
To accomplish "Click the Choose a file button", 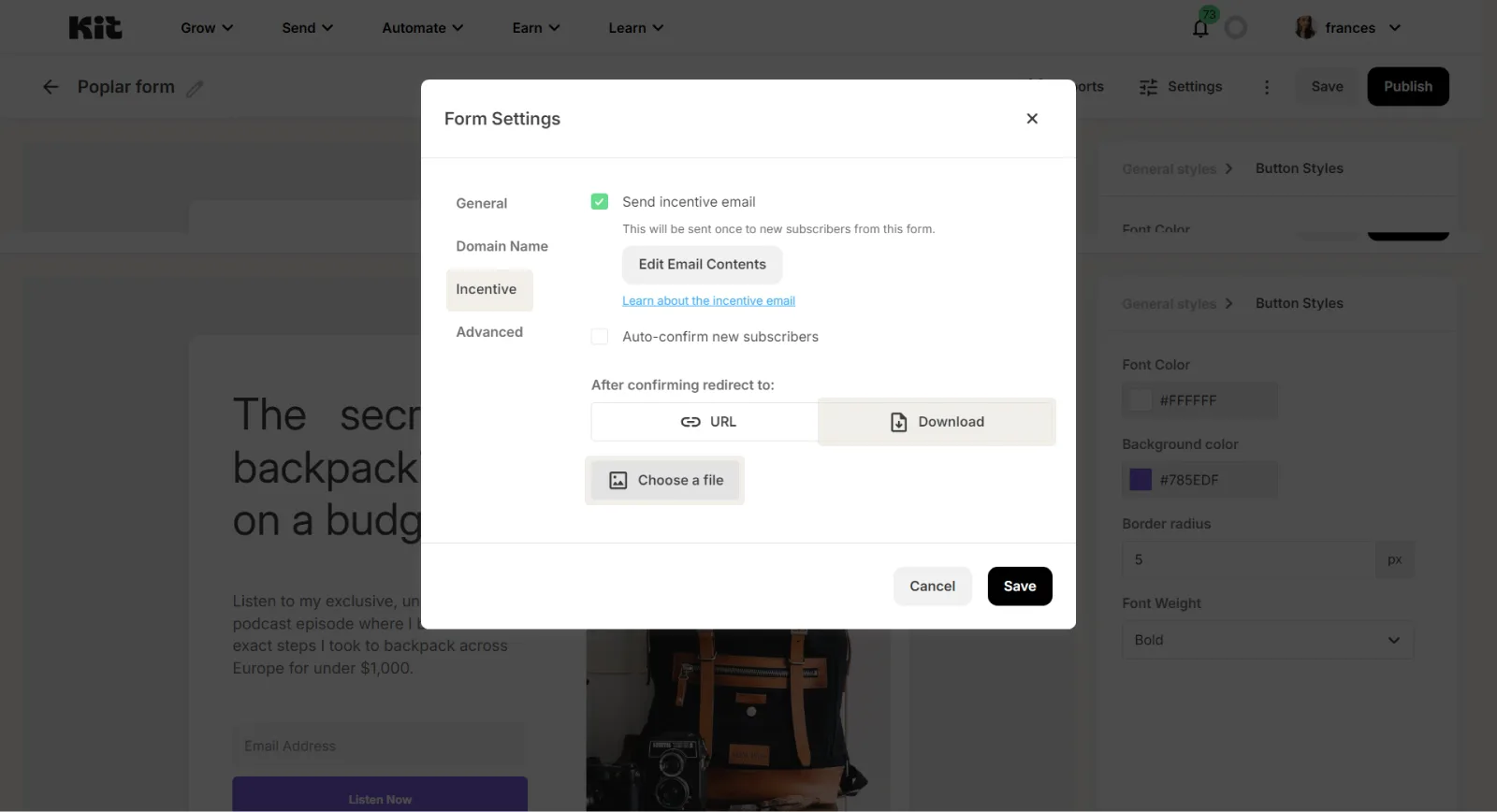I will pos(665,480).
